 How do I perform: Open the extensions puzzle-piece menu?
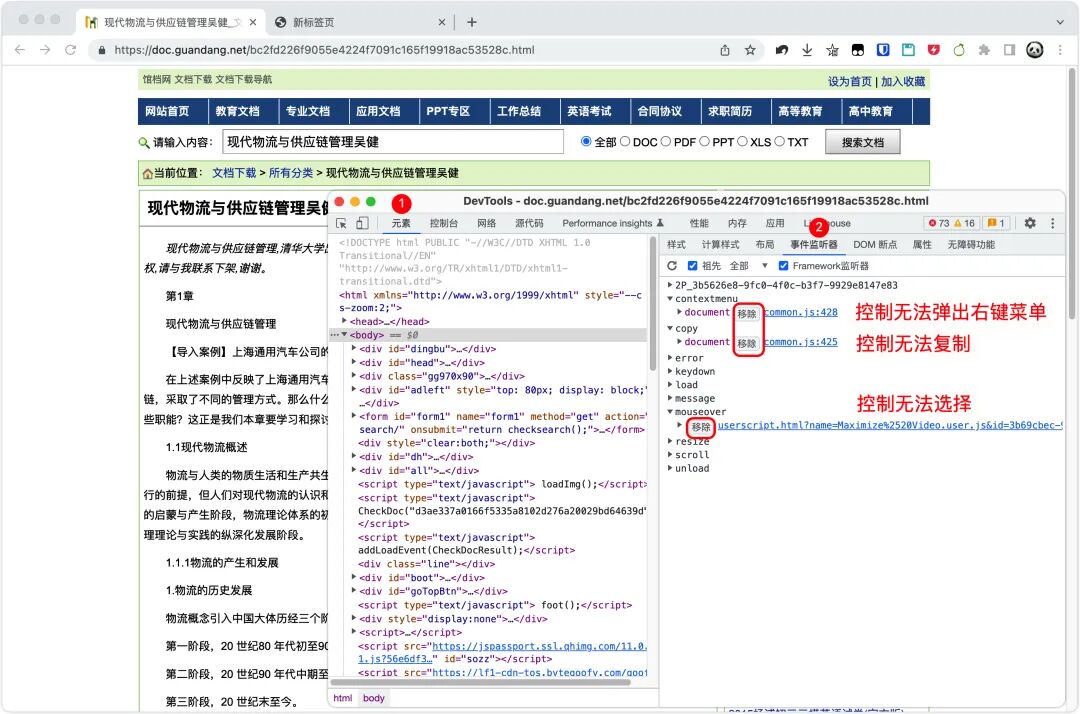984,50
